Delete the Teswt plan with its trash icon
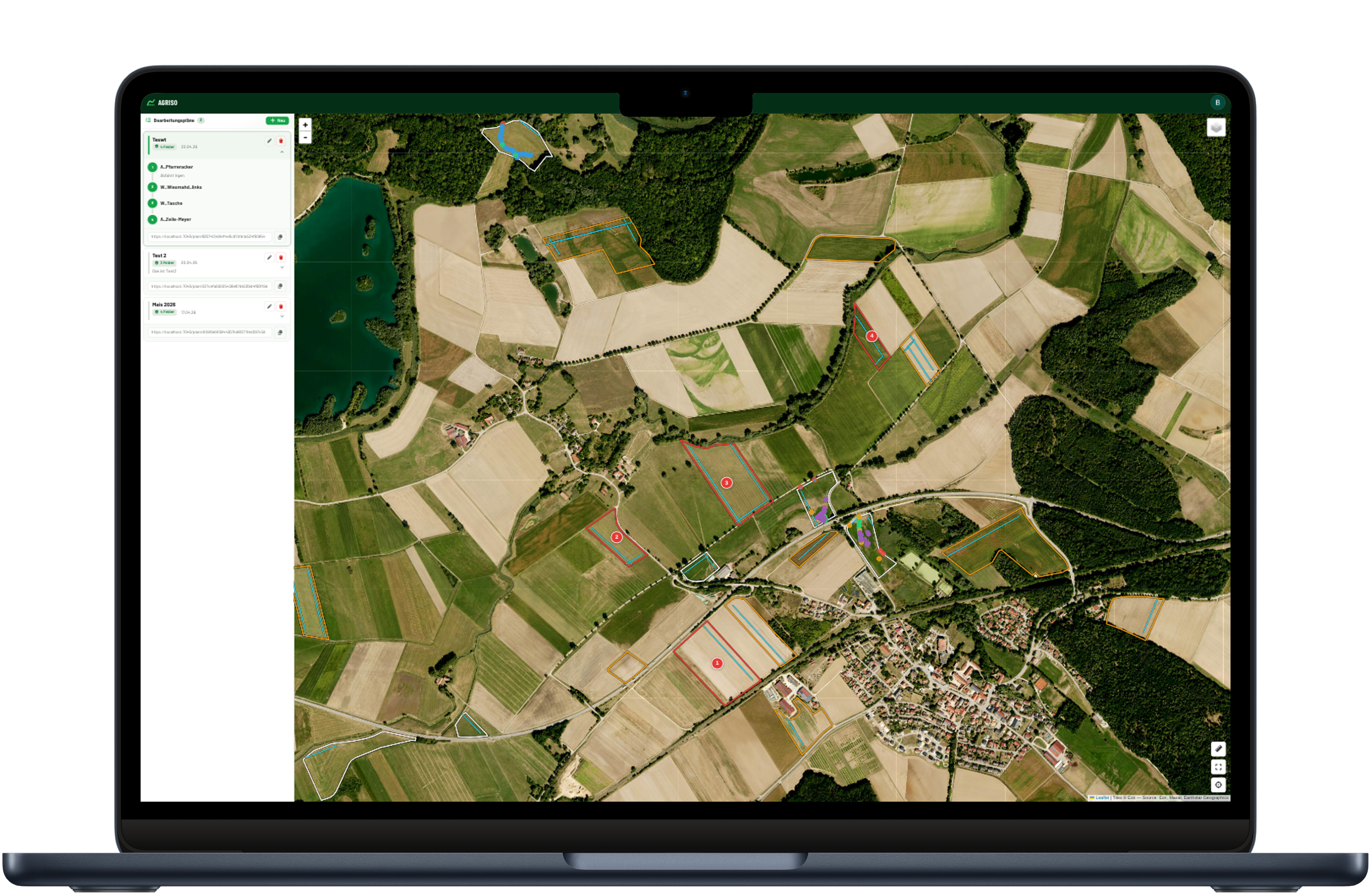Image resolution: width=1372 pixels, height=895 pixels. (281, 141)
